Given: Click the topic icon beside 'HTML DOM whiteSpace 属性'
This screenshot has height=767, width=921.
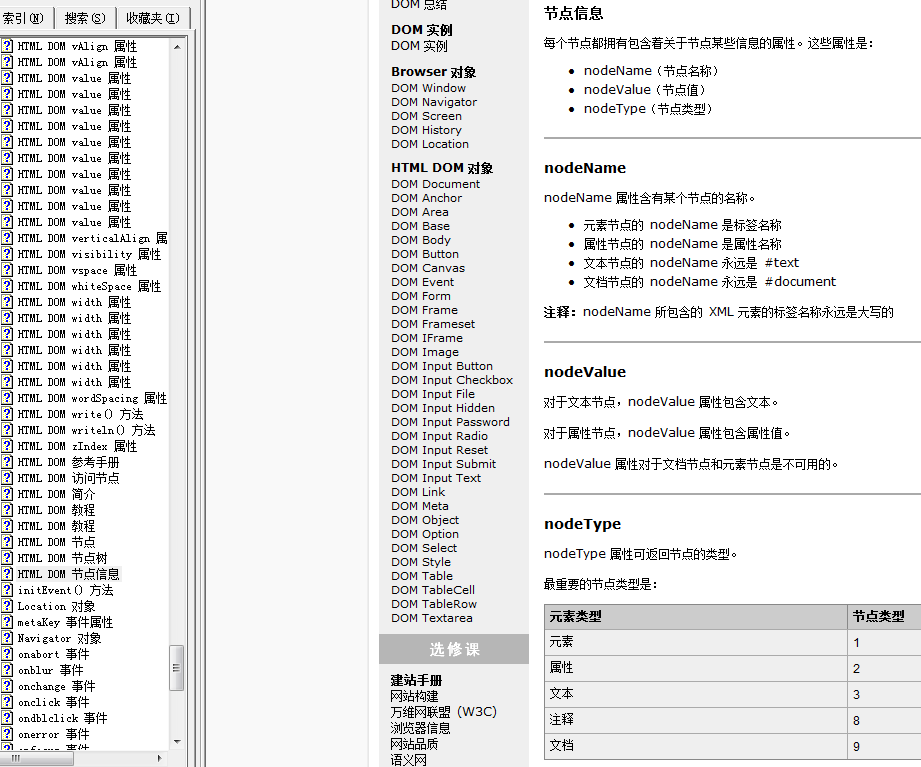Looking at the screenshot, I should pyautogui.click(x=7, y=286).
